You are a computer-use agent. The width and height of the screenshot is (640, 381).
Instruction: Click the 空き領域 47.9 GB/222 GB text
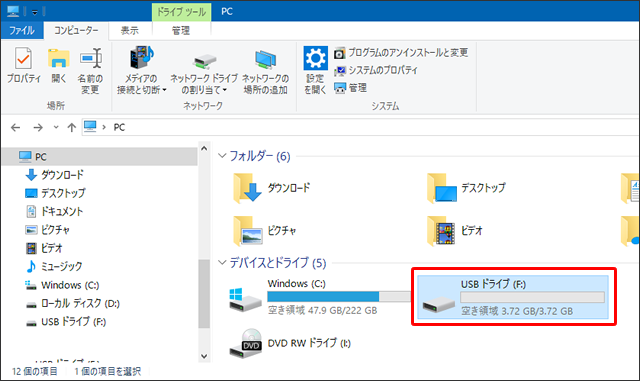[x=322, y=310]
